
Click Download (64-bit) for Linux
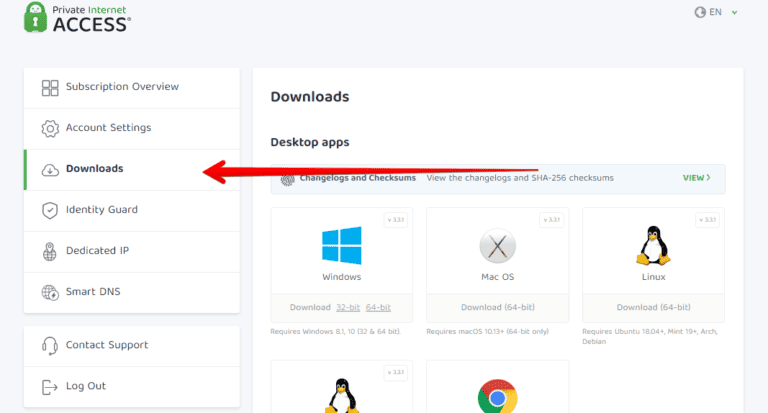[x=653, y=307]
